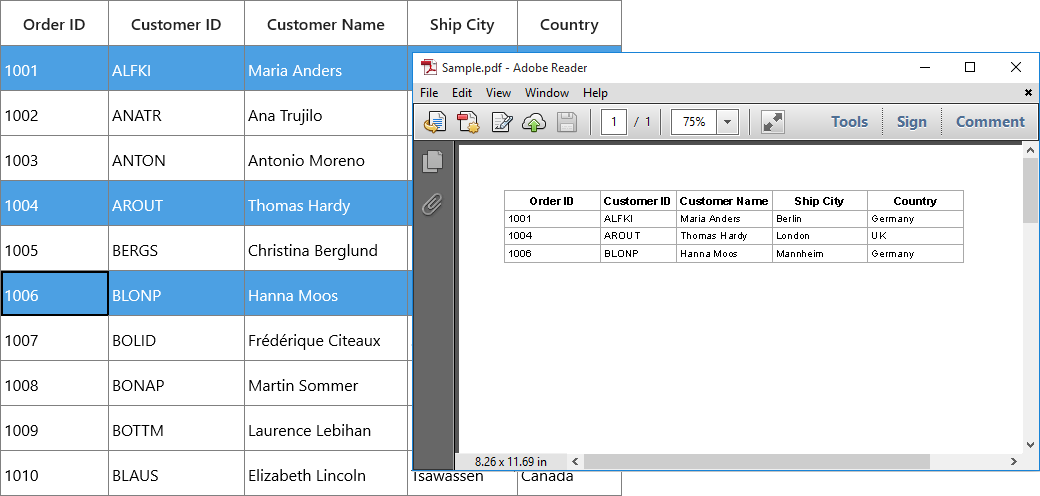Click the 8.26 x 11.69 in page size label
Image resolution: width=1040 pixels, height=496 pixels.
pos(511,462)
